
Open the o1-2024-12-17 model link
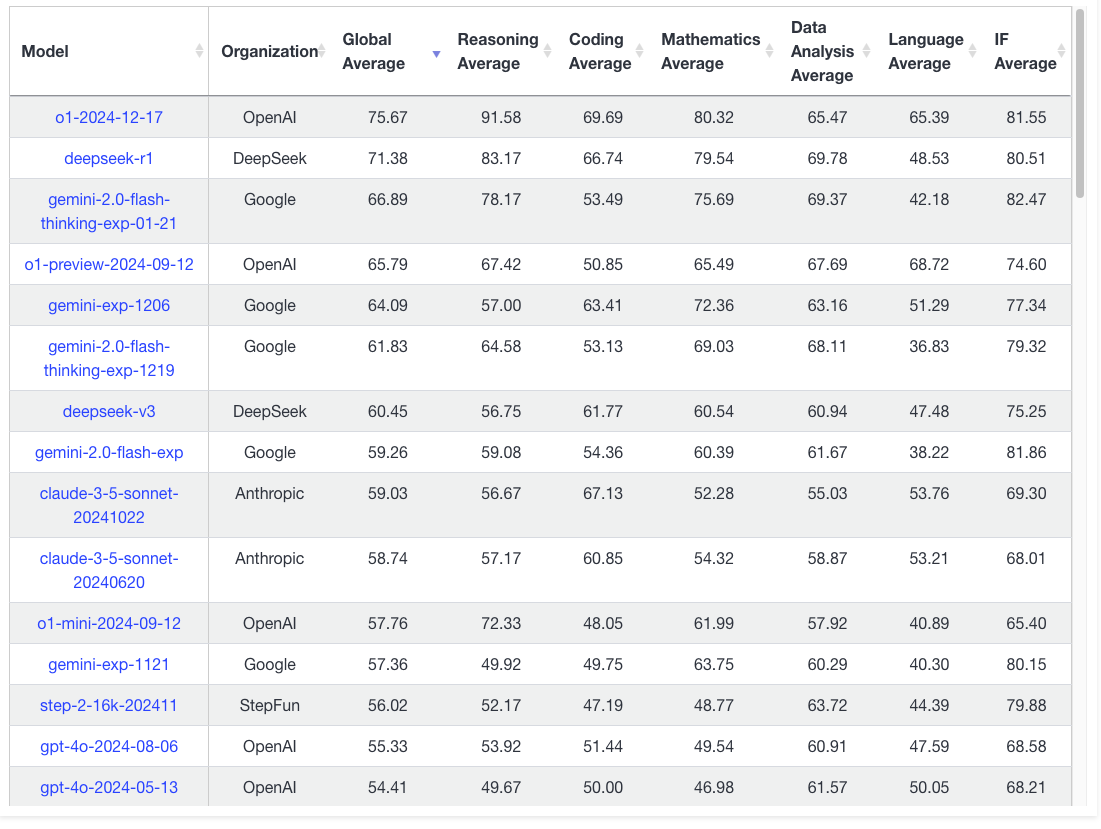pos(109,117)
